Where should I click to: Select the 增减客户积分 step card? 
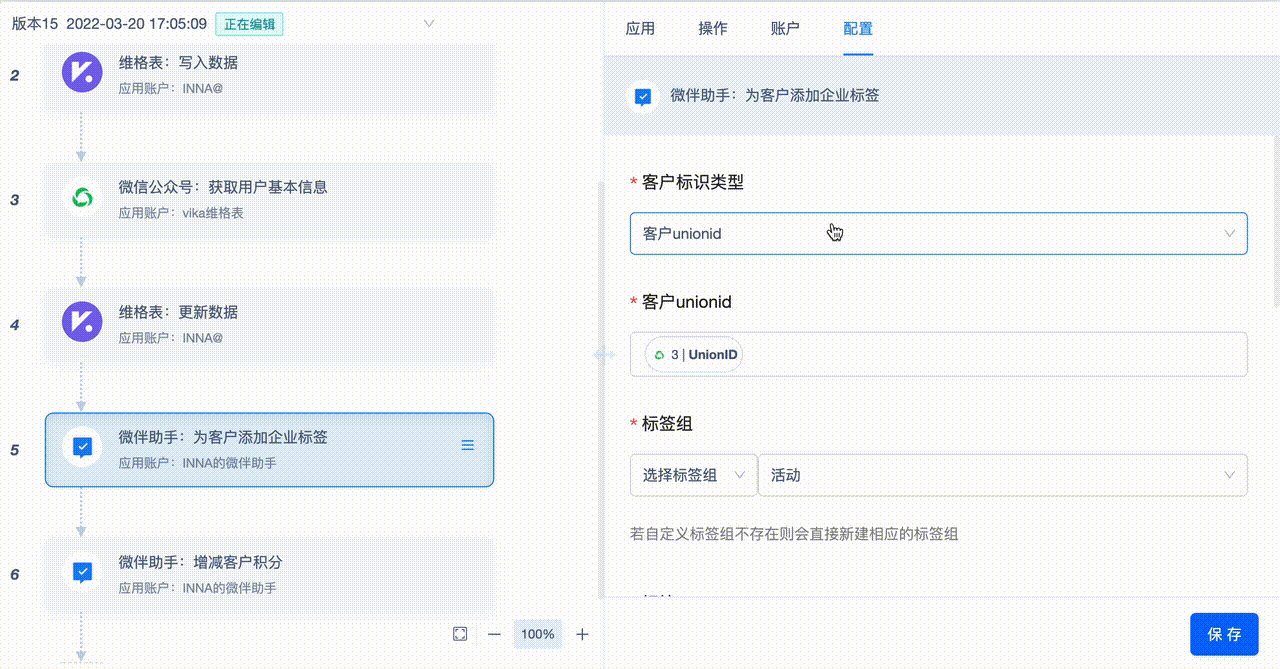(x=269, y=574)
